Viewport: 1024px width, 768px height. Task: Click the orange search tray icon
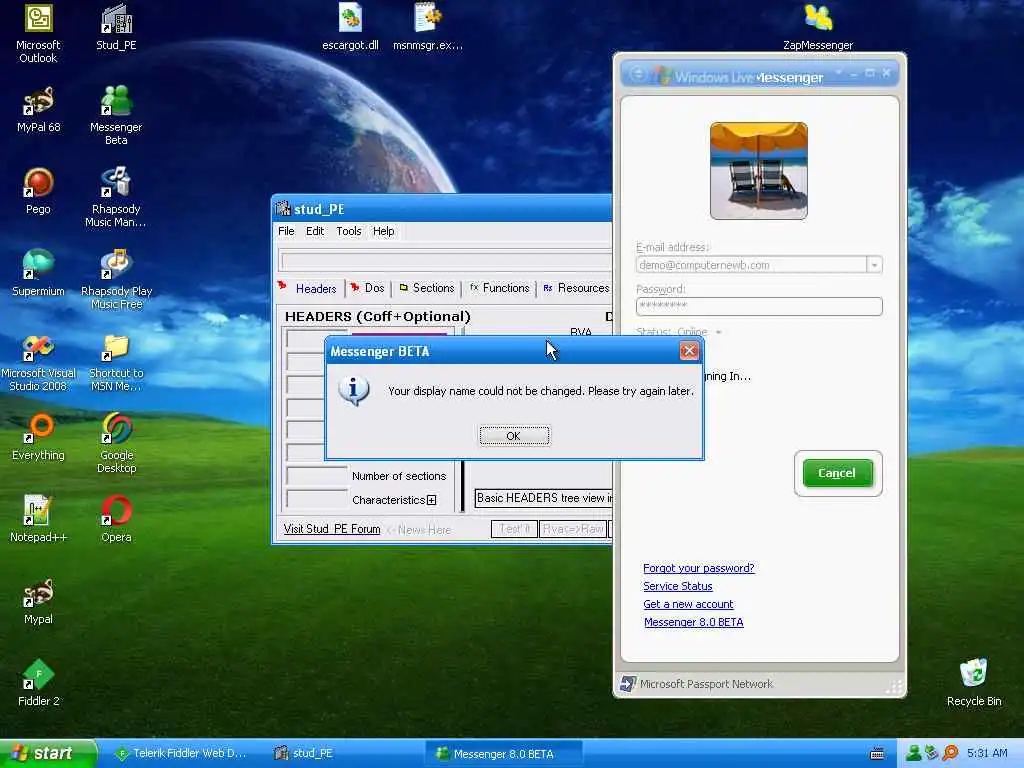coord(950,753)
